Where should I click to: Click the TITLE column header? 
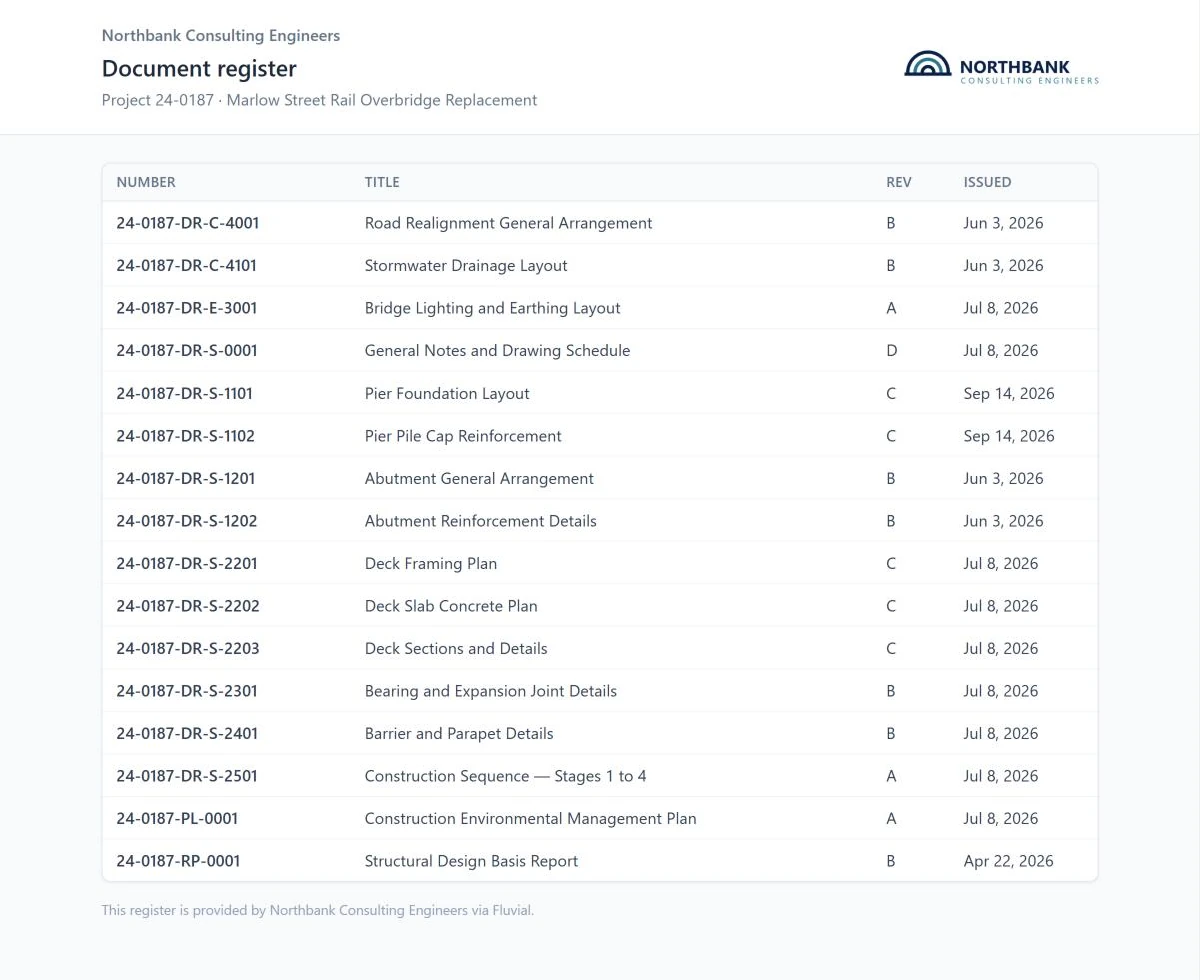pyautogui.click(x=382, y=182)
